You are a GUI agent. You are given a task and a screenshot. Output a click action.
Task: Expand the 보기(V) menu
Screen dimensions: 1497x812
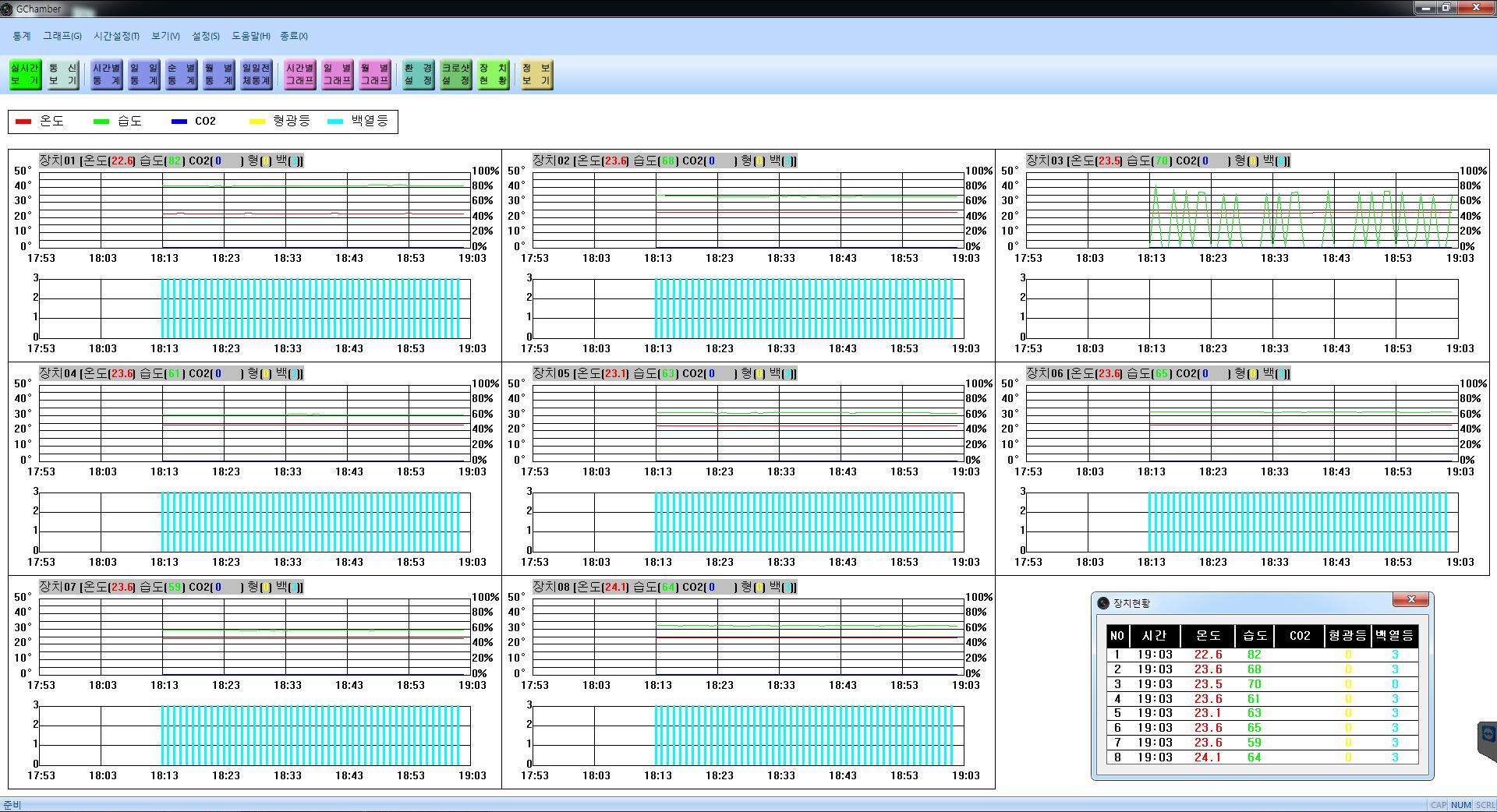pyautogui.click(x=165, y=36)
